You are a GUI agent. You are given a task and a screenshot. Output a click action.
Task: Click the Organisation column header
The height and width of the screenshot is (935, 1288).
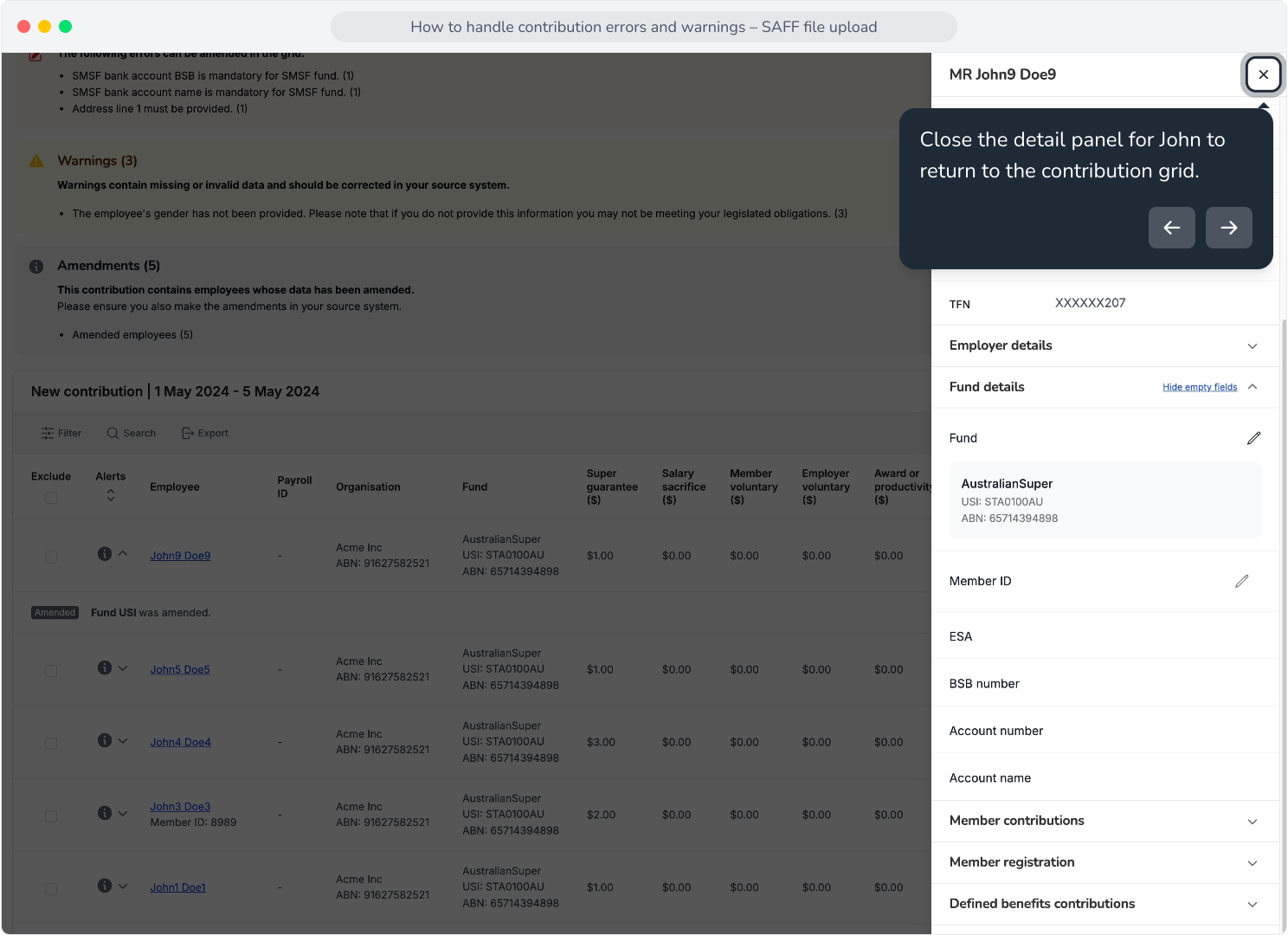click(368, 487)
